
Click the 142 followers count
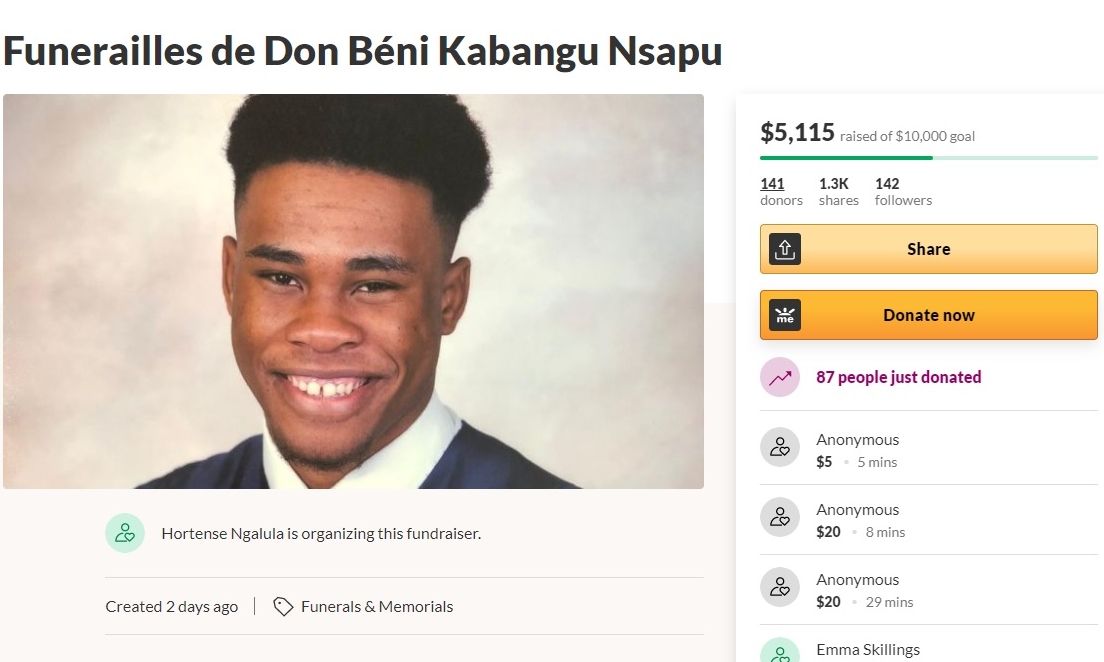pos(903,192)
